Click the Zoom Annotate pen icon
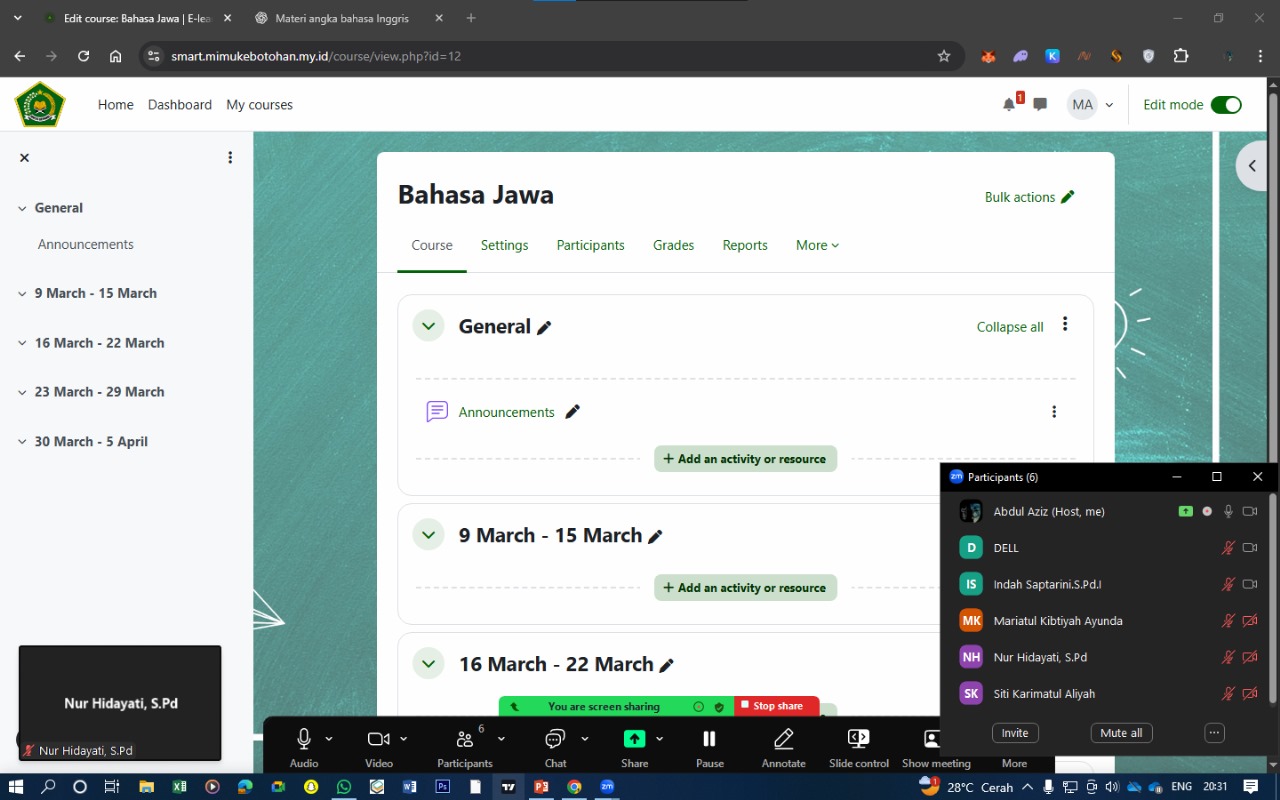The image size is (1280, 800). pos(783,739)
